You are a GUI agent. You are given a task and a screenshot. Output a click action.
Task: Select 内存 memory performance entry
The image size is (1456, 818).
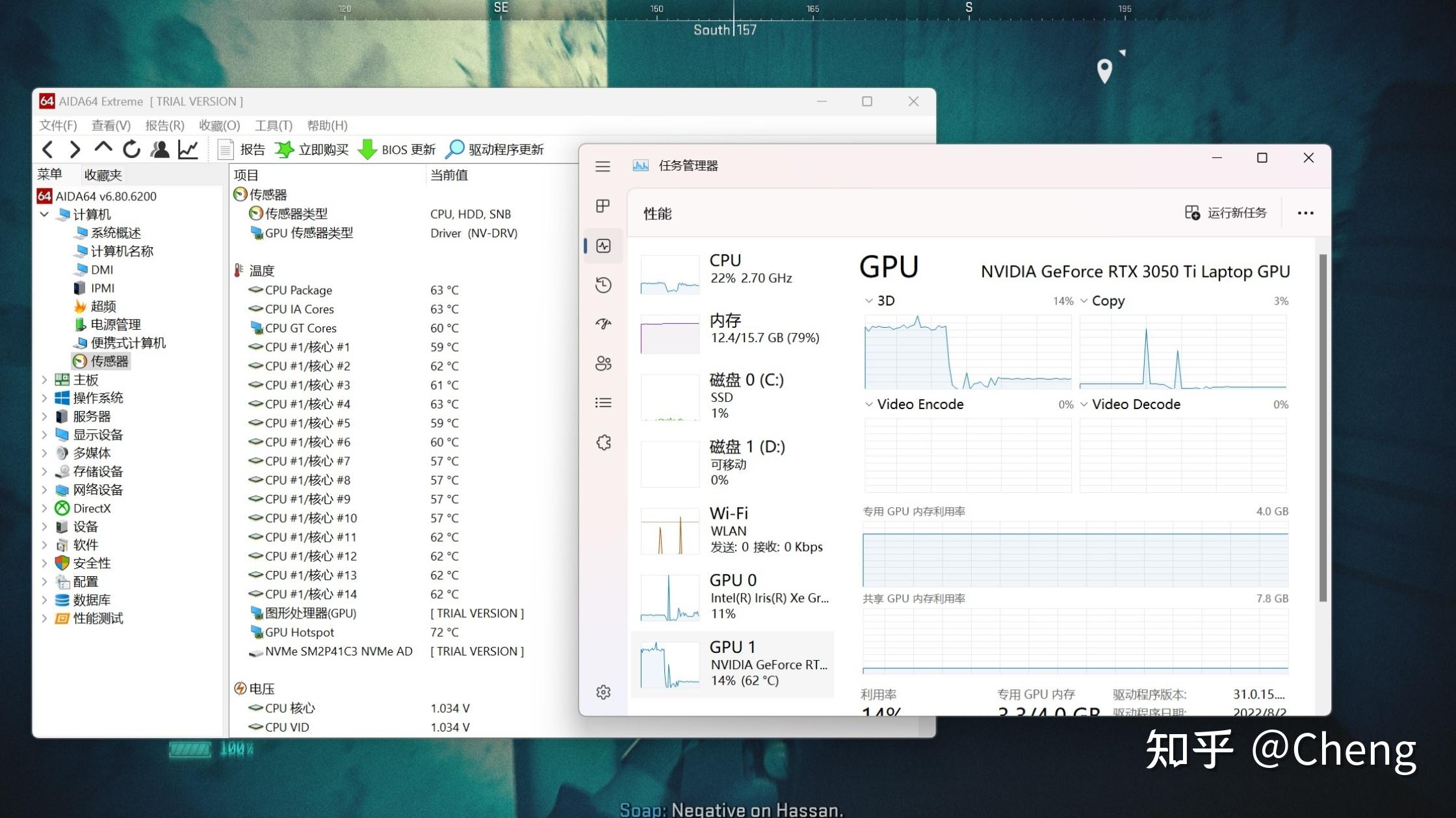tap(733, 334)
